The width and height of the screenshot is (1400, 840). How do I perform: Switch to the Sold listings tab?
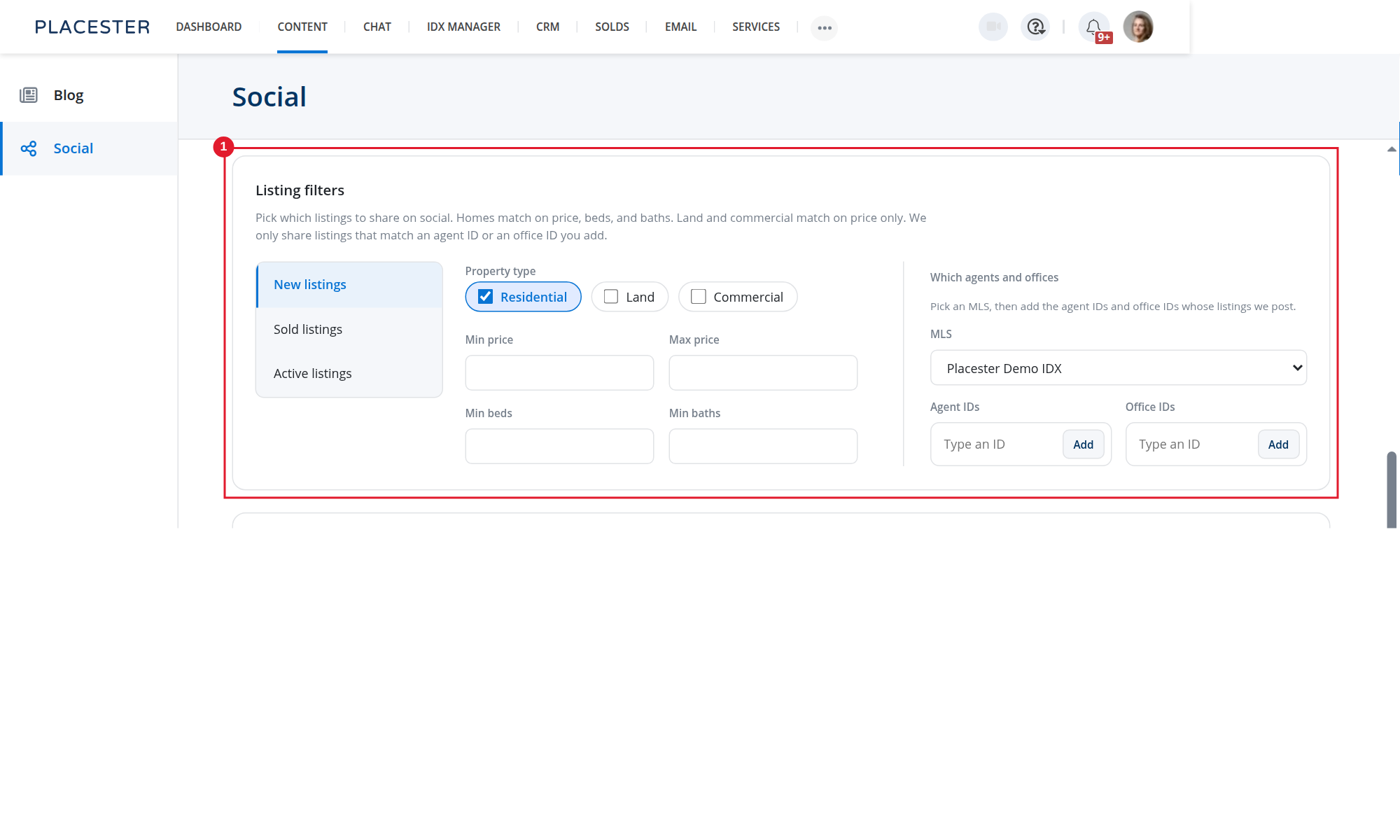pyautogui.click(x=349, y=330)
